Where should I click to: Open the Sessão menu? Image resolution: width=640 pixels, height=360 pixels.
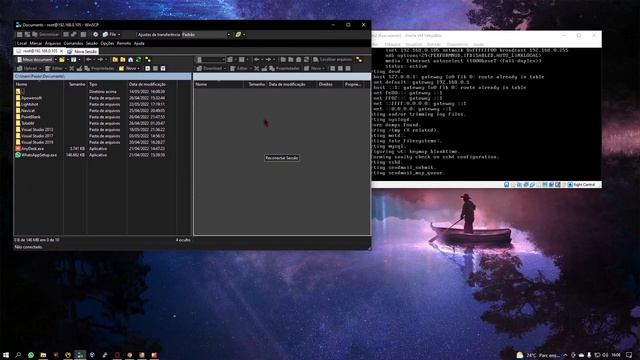[92, 43]
